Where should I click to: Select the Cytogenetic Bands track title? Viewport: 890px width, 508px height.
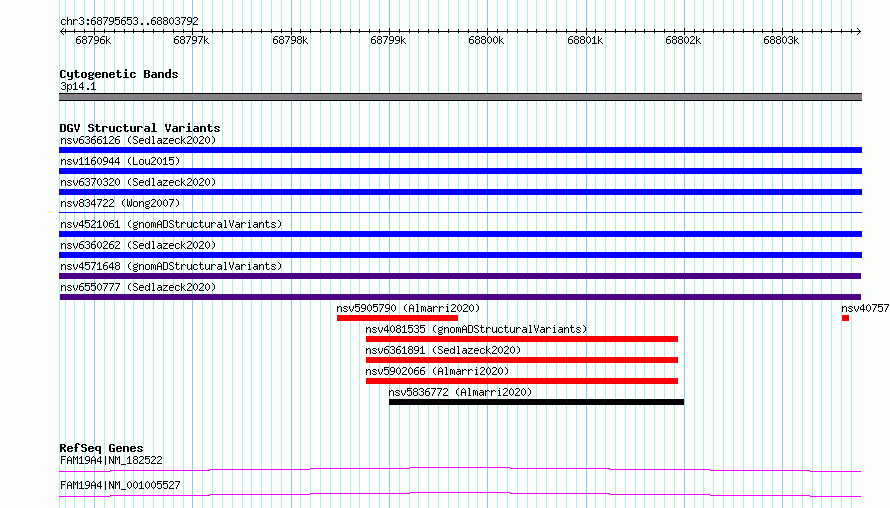[119, 74]
